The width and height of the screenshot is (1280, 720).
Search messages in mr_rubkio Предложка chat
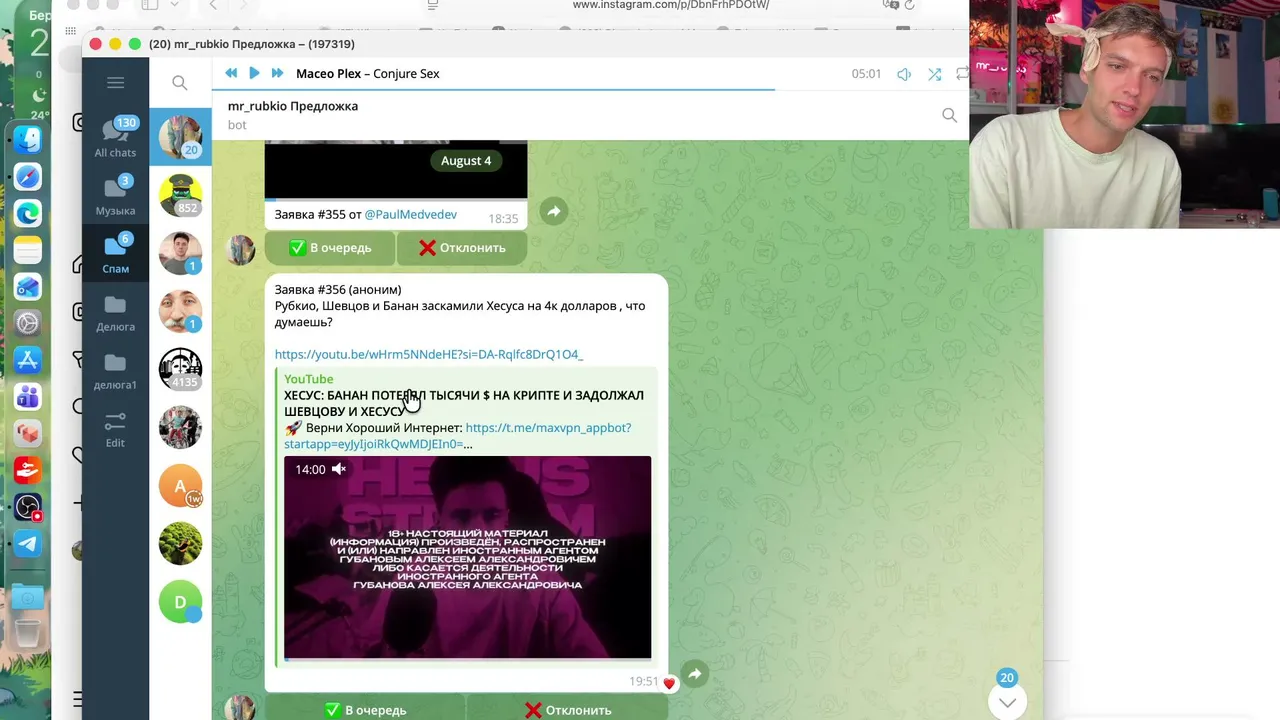[949, 115]
